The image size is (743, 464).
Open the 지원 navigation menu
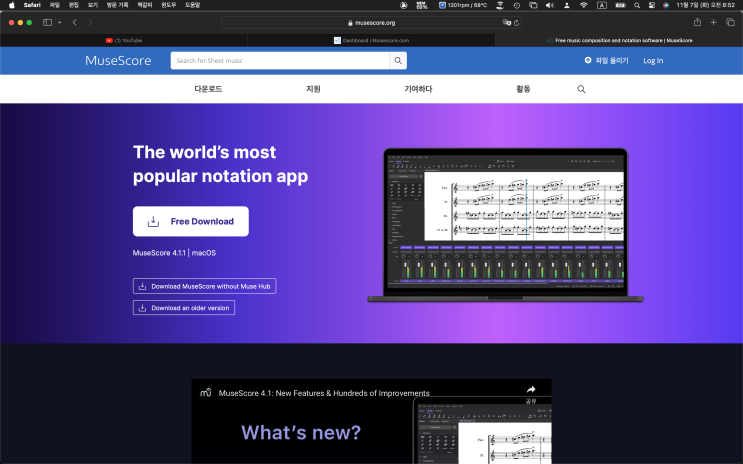click(313, 89)
